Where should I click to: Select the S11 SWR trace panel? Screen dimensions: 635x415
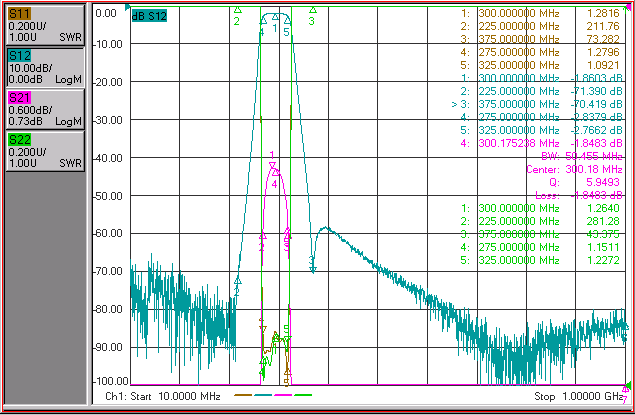point(45,25)
